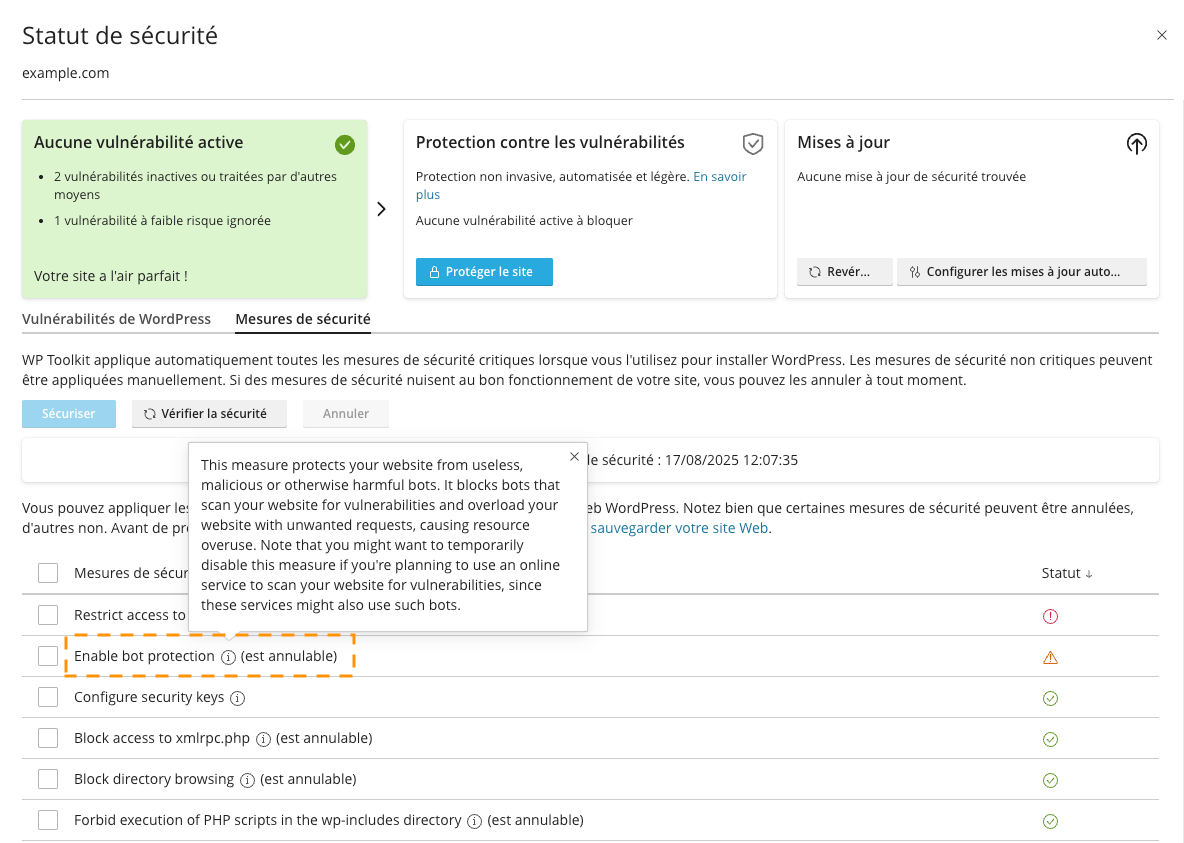Screen dimensions: 1184x843
Task: Click info icon next to Configure security keys
Action: [x=237, y=698]
